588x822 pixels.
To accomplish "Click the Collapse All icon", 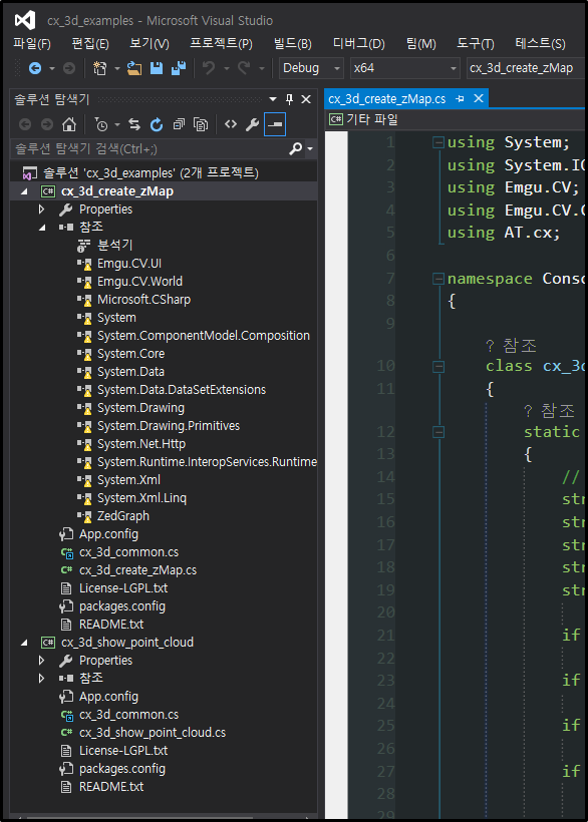I will [179, 124].
